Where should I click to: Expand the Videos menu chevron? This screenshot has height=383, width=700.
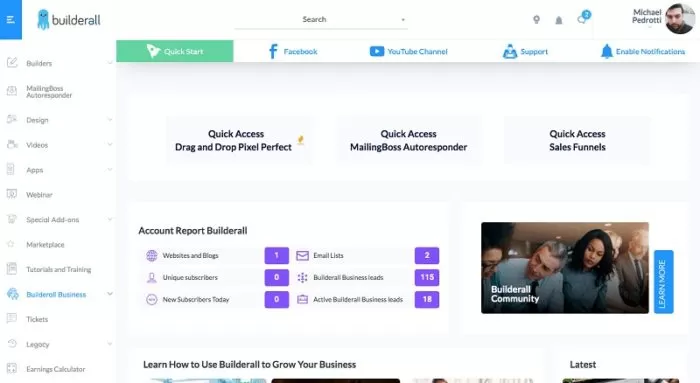[x=109, y=145]
